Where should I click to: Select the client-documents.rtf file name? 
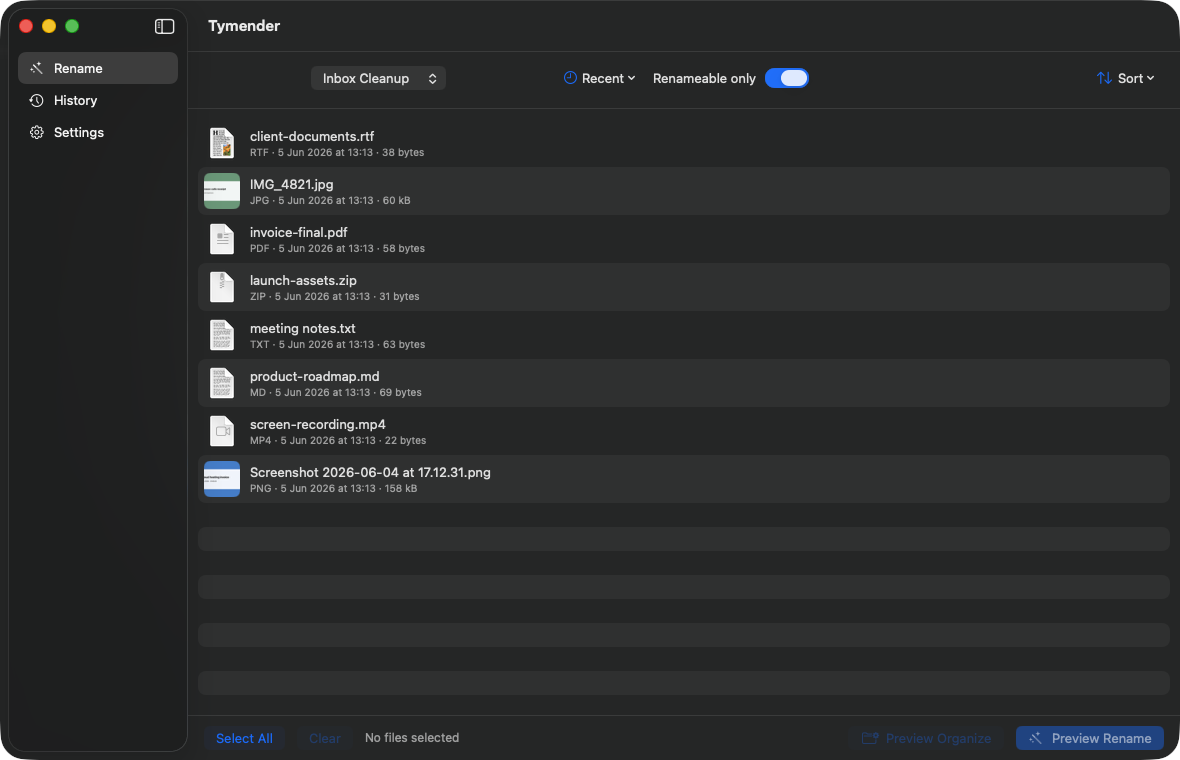click(312, 136)
